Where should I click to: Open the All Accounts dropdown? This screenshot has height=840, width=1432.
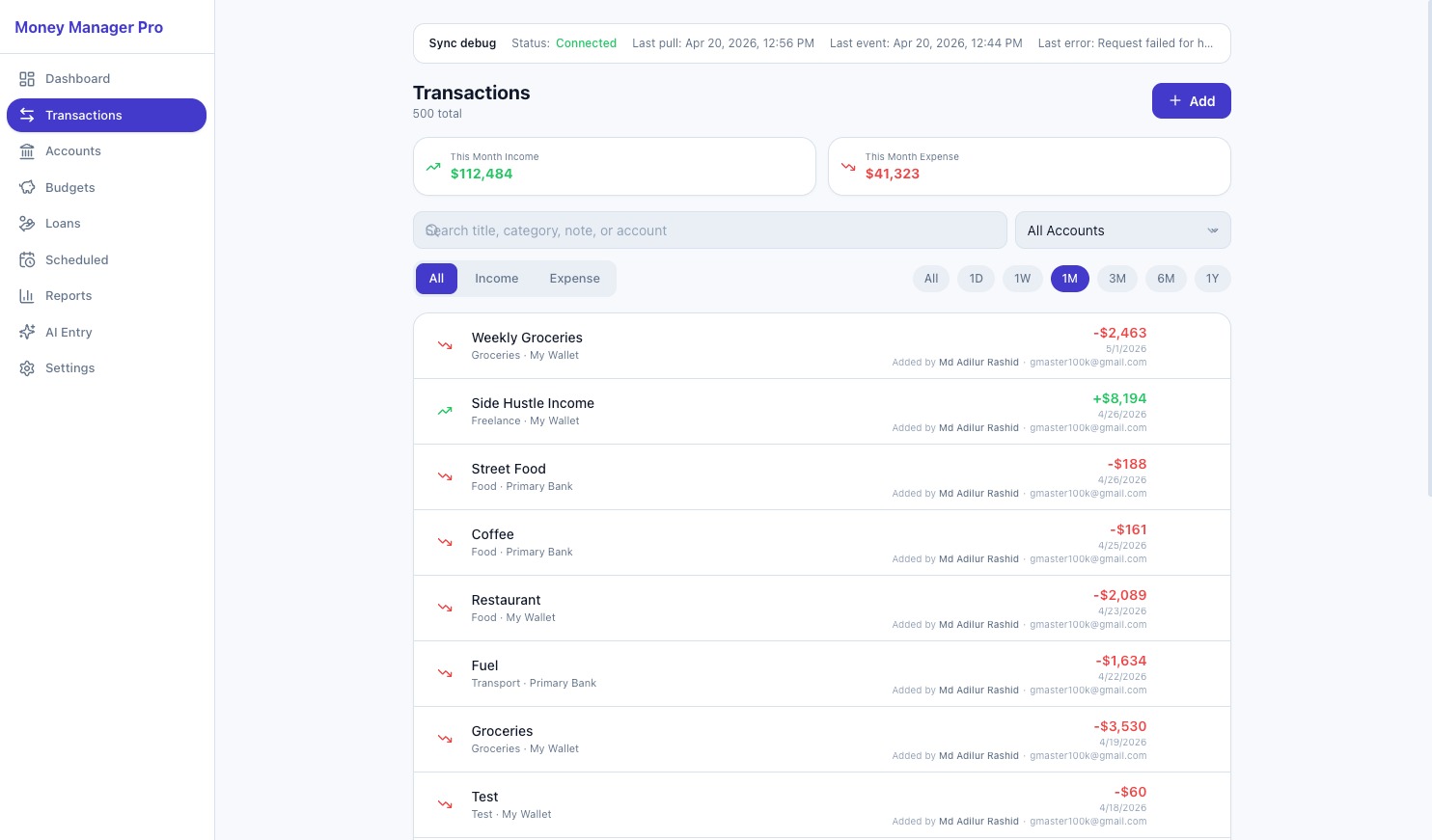point(1122,230)
